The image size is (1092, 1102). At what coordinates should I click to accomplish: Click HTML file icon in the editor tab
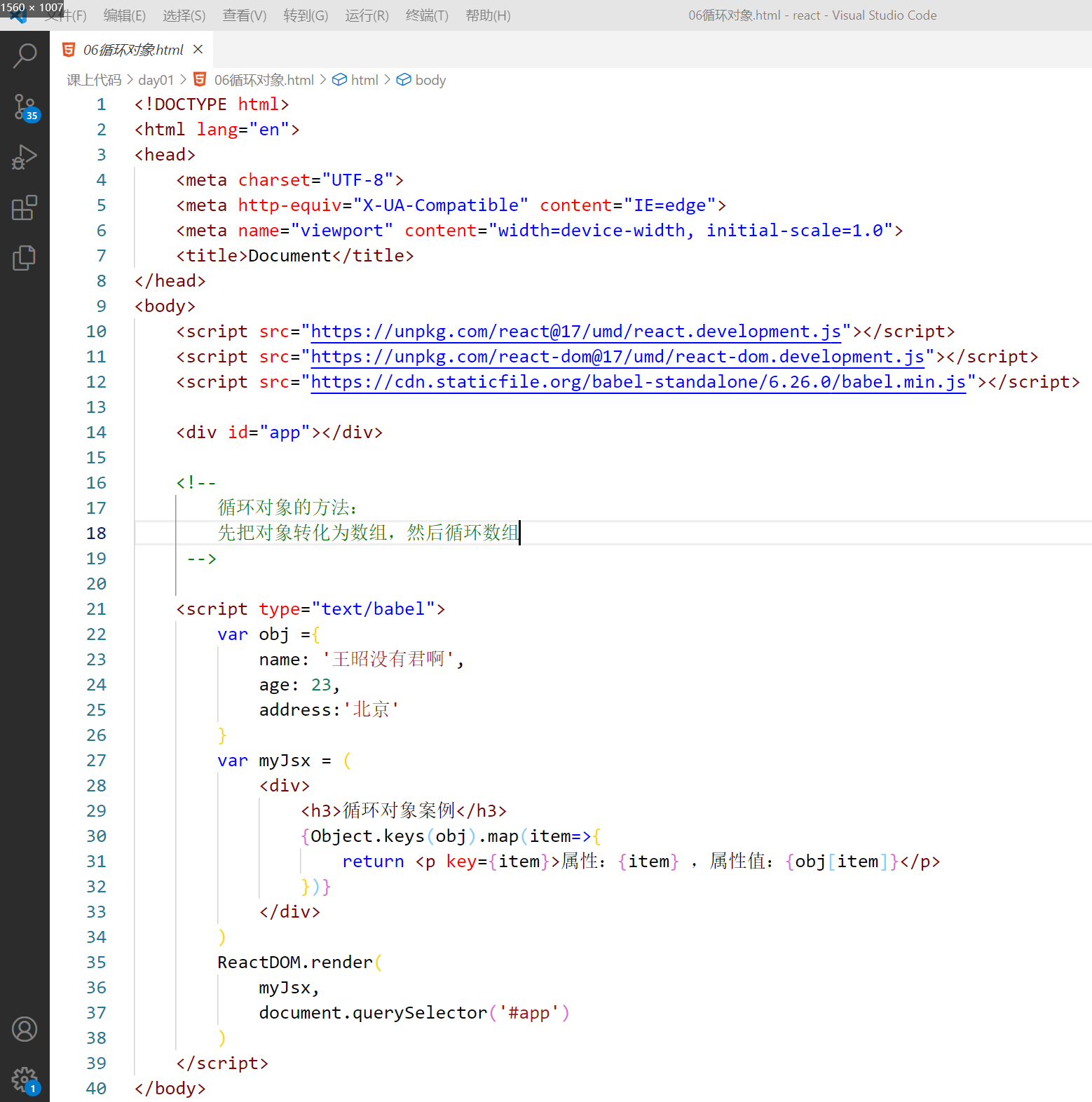pos(69,49)
